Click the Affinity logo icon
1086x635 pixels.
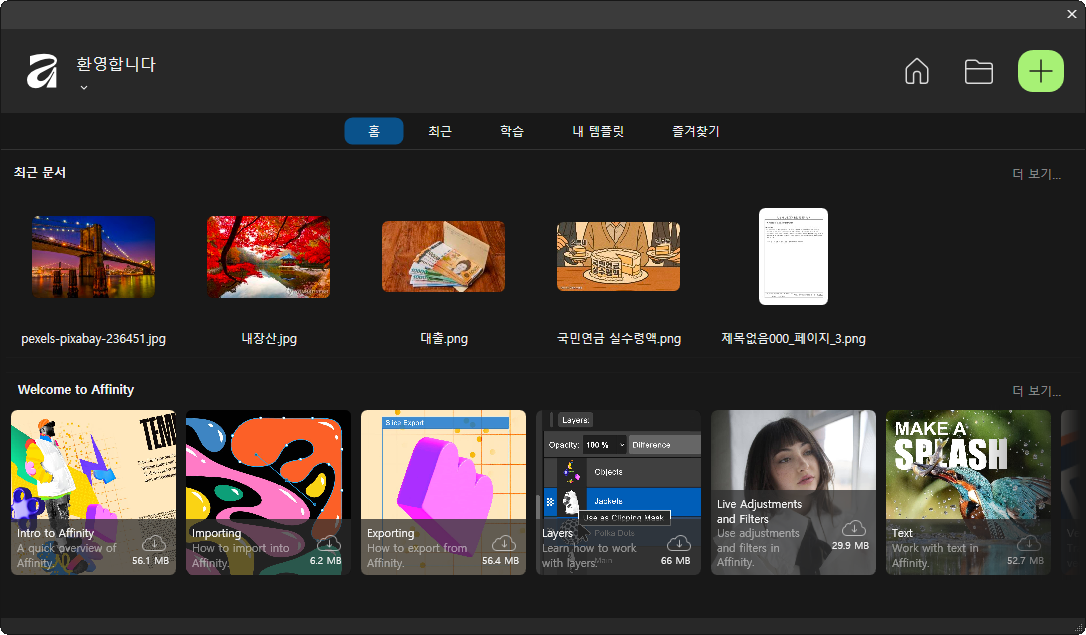42,71
